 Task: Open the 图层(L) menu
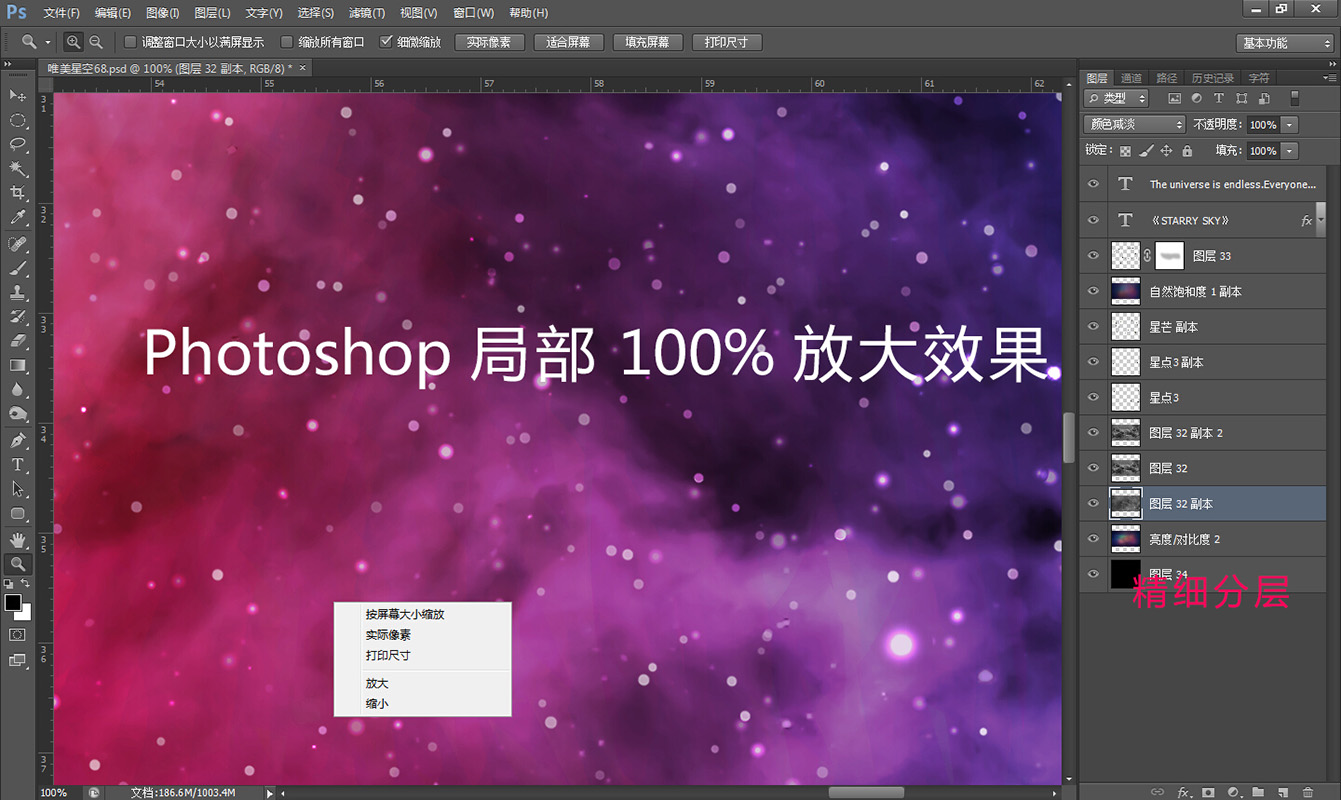pyautogui.click(x=212, y=13)
